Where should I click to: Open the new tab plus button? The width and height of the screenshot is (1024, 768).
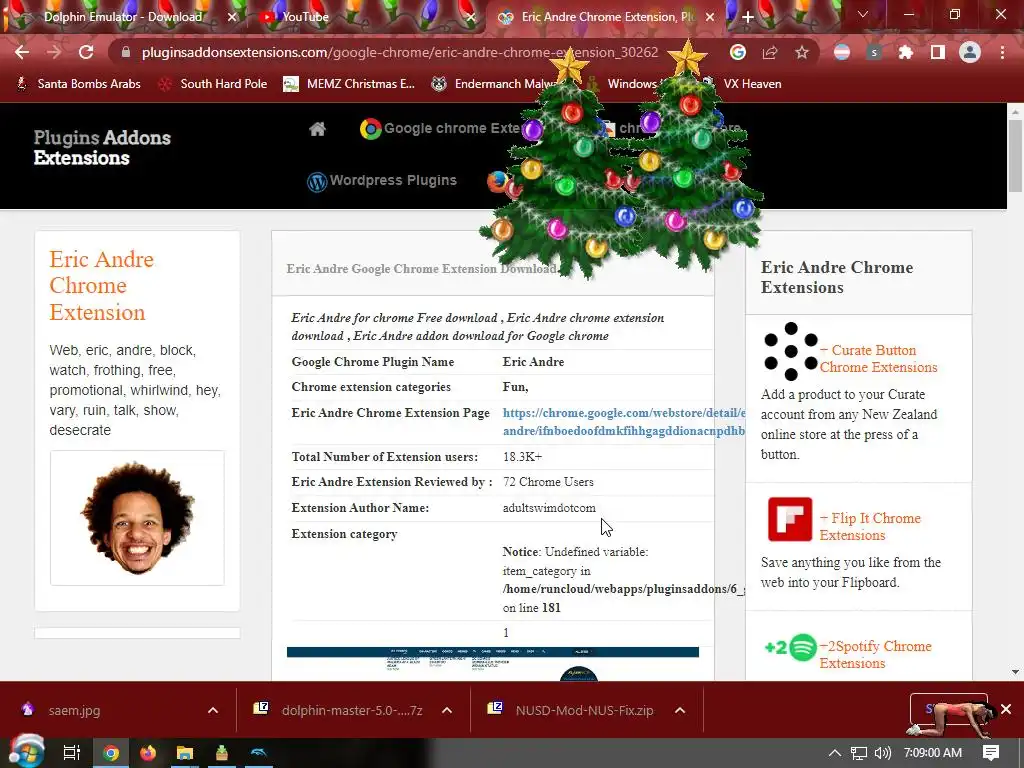coord(748,17)
